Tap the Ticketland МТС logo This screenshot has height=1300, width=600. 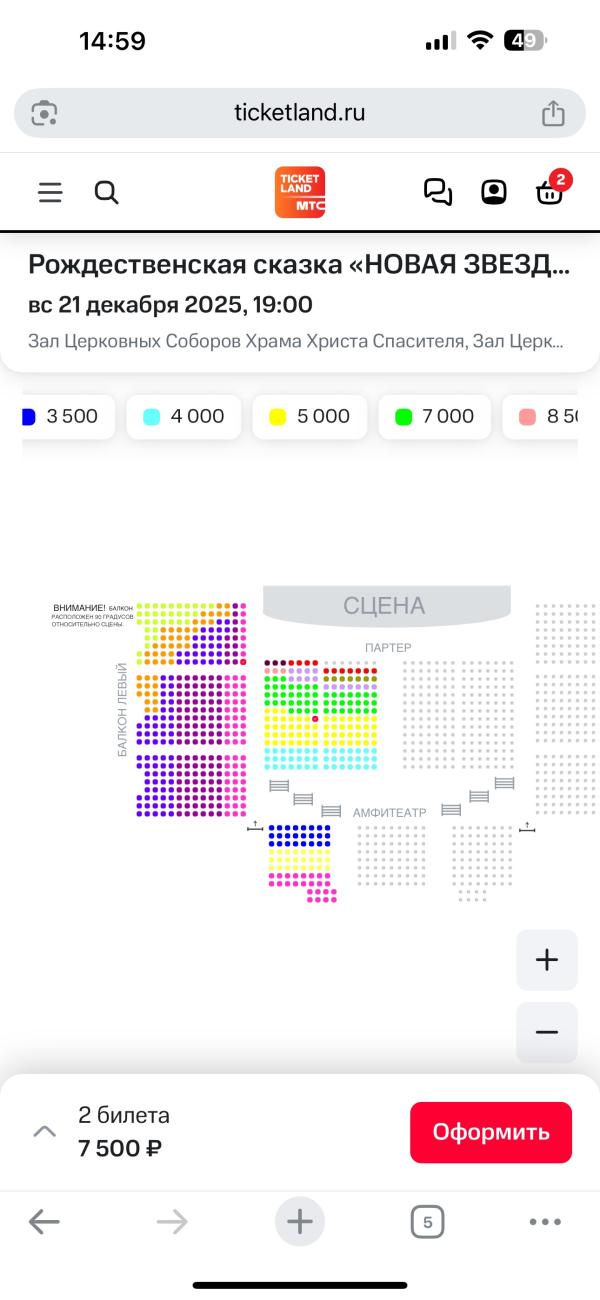click(300, 192)
